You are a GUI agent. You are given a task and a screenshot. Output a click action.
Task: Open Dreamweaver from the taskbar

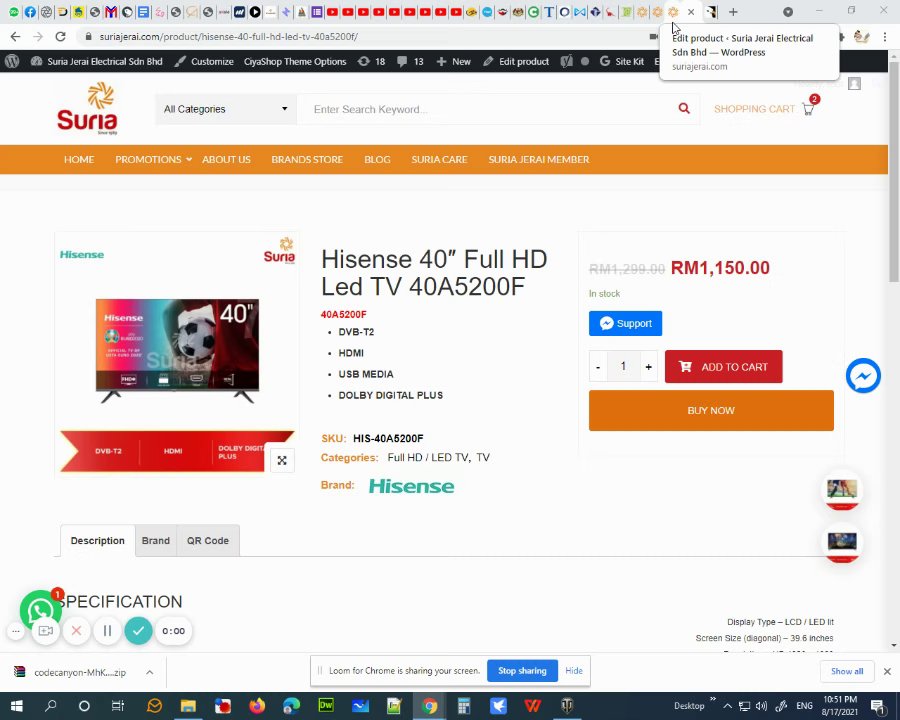point(326,706)
